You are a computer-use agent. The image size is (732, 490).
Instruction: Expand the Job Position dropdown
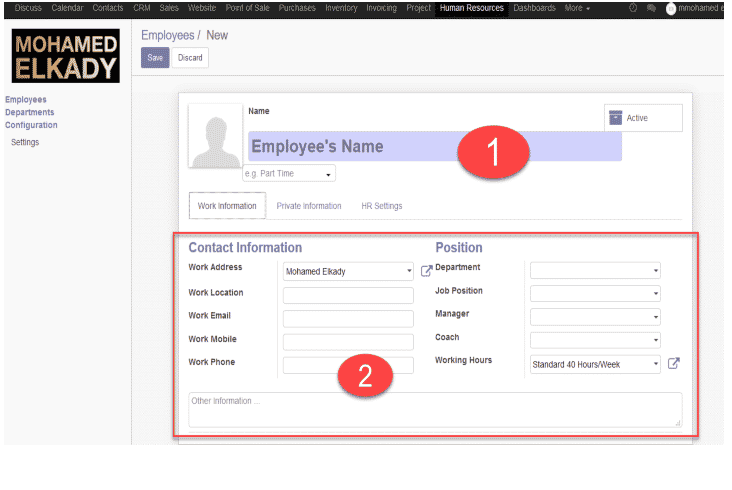[x=595, y=294]
